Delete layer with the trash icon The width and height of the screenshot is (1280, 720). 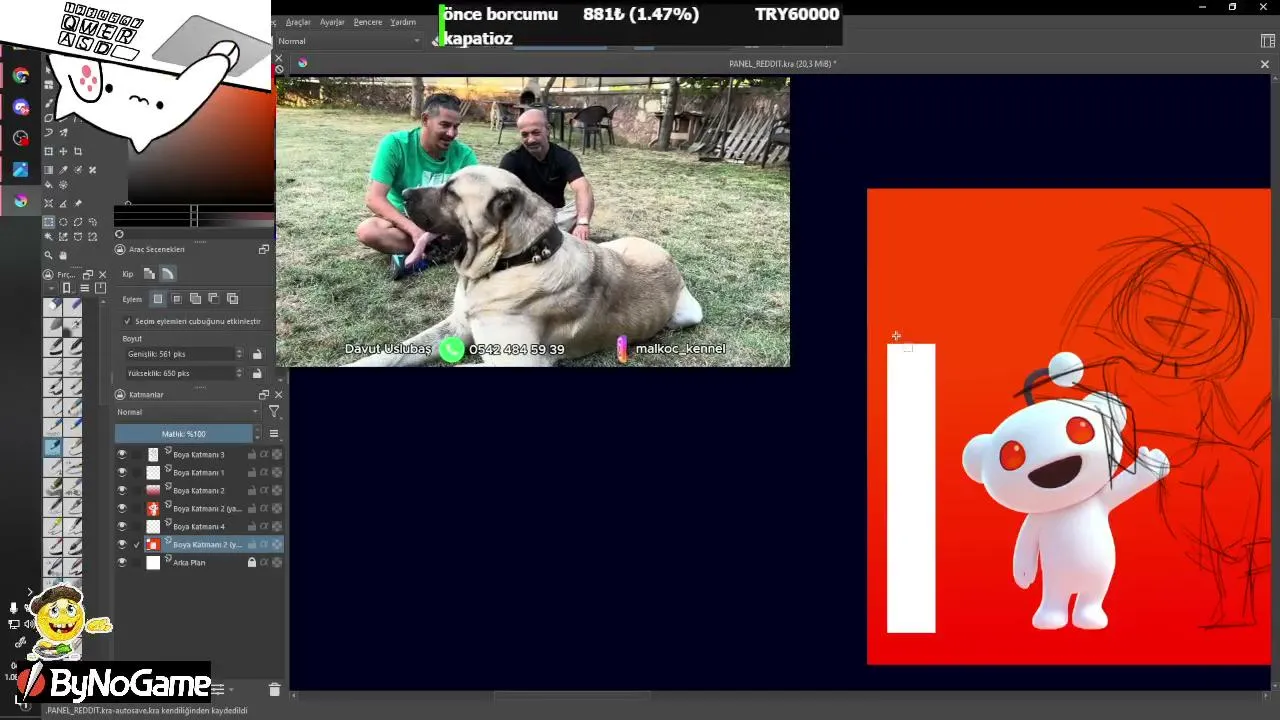coord(275,690)
